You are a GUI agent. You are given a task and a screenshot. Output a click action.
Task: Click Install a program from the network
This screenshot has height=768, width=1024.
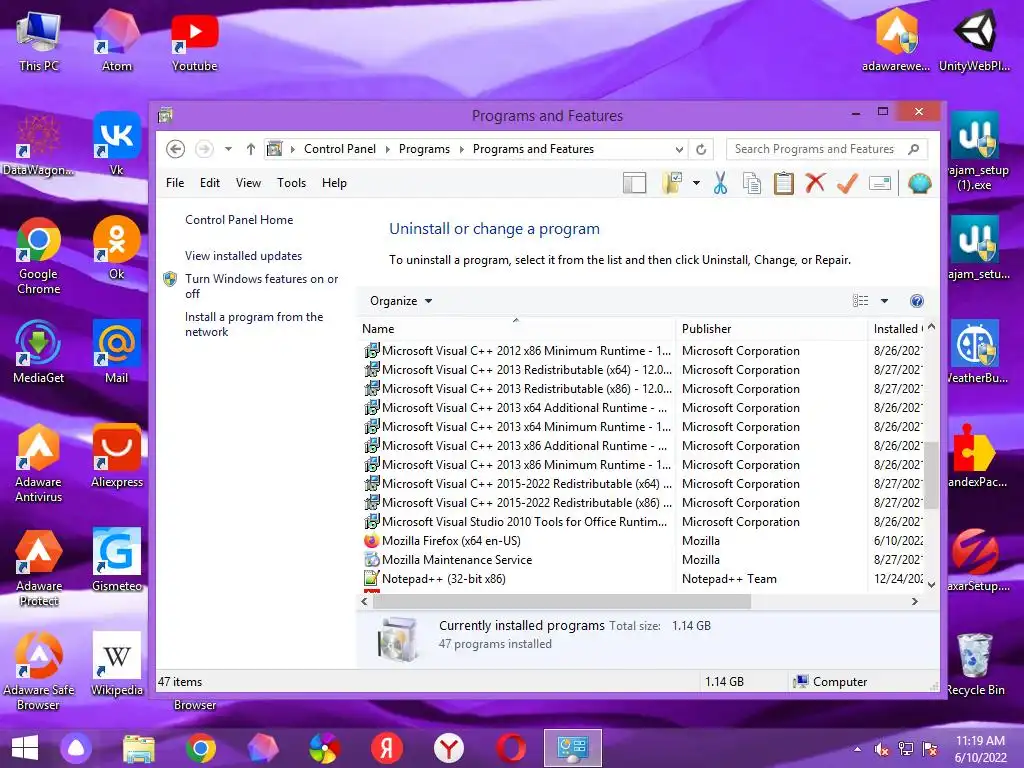click(254, 324)
